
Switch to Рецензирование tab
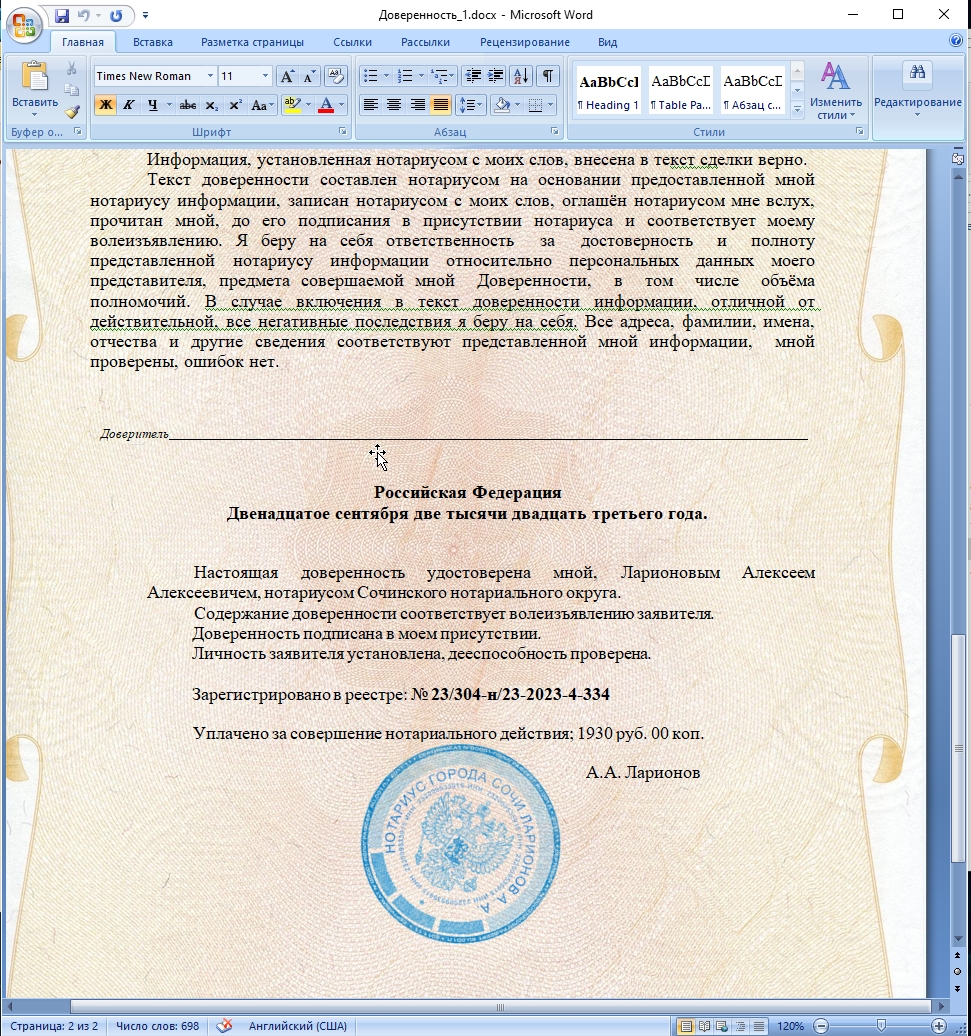click(524, 42)
